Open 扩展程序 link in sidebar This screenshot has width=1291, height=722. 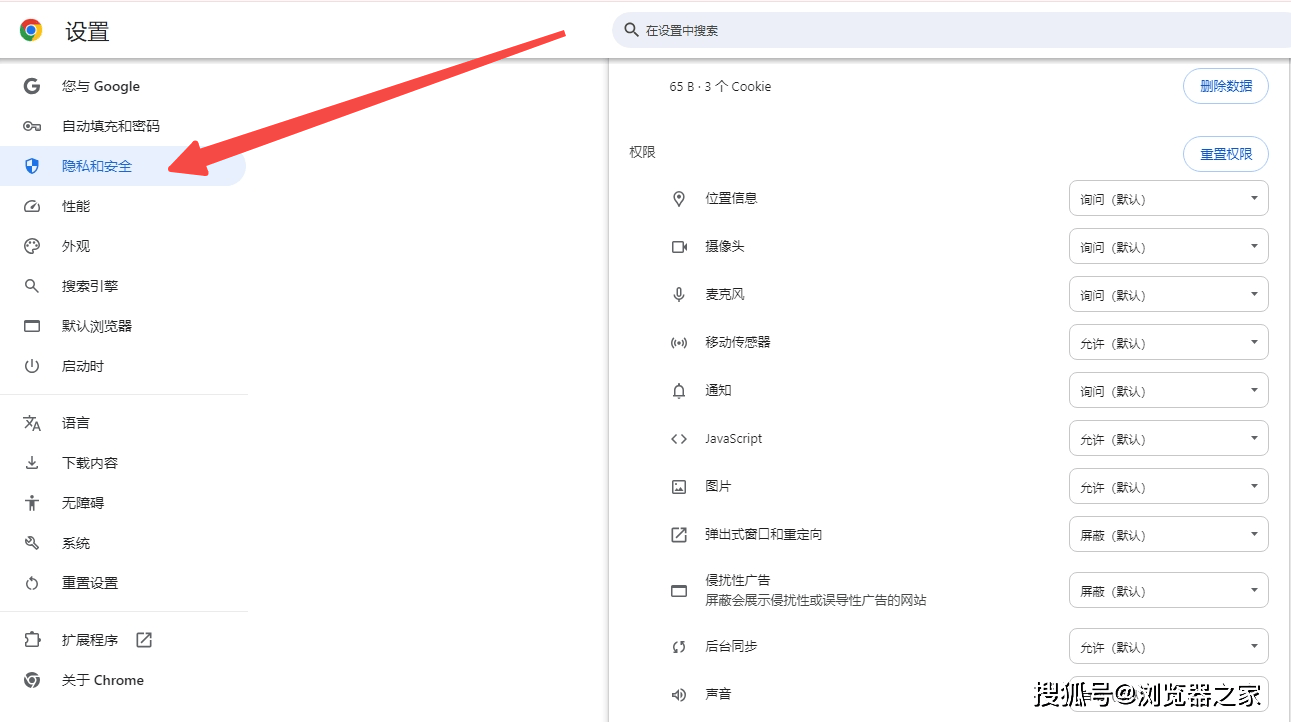tap(123, 640)
